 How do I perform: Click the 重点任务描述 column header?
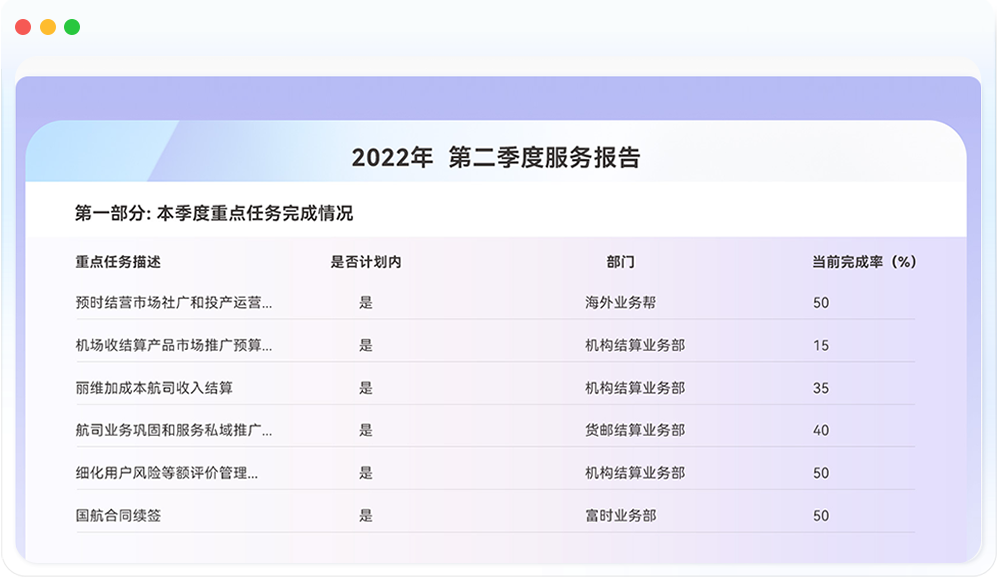pos(118,262)
